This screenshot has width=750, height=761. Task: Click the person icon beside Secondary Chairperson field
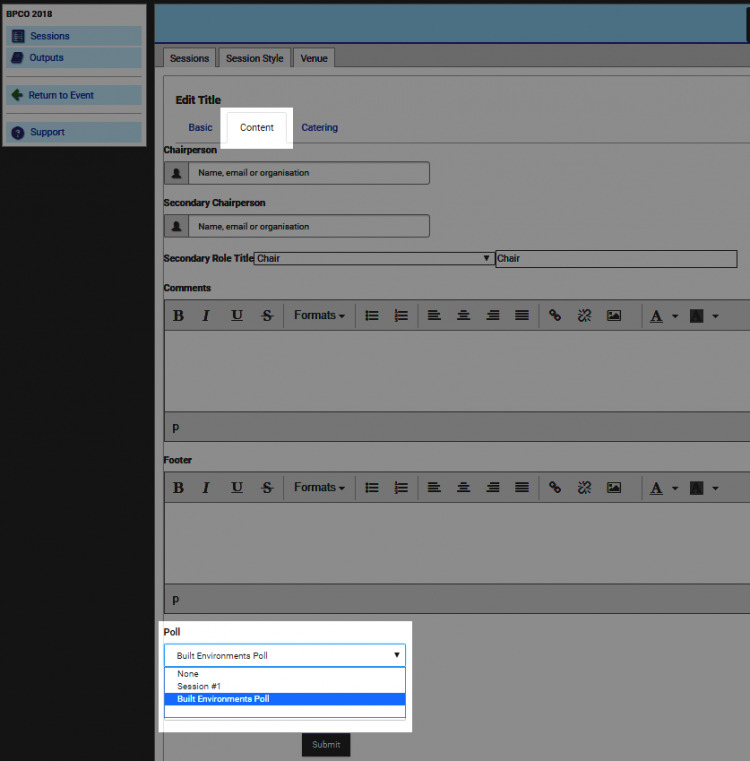click(176, 226)
